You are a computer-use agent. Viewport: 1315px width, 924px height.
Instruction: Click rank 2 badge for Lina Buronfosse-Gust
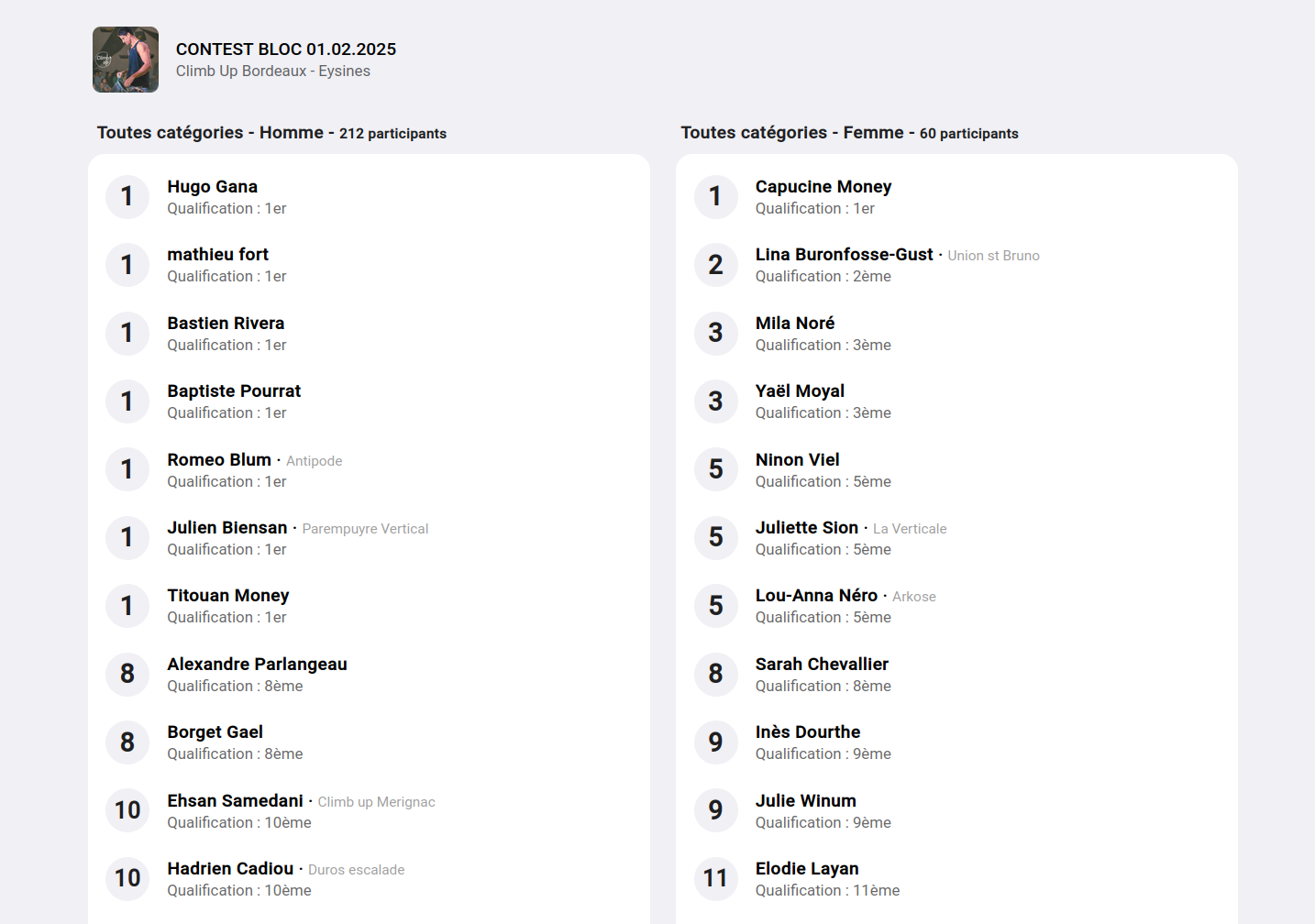715,265
